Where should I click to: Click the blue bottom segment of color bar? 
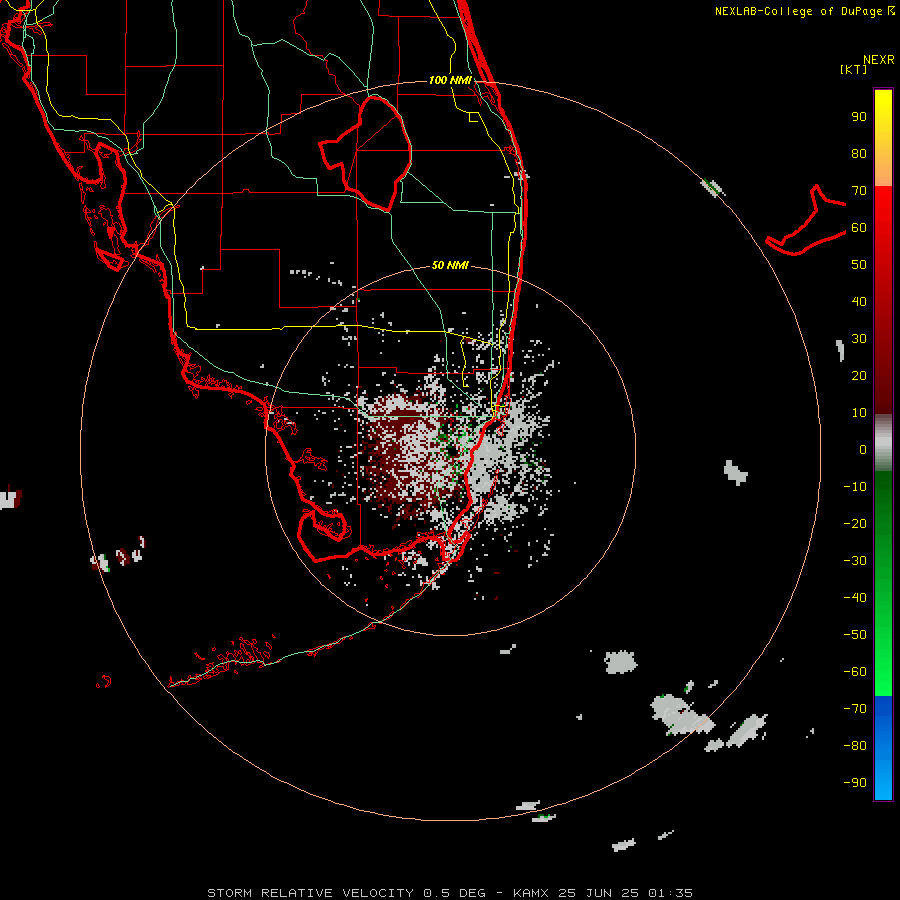[x=883, y=748]
